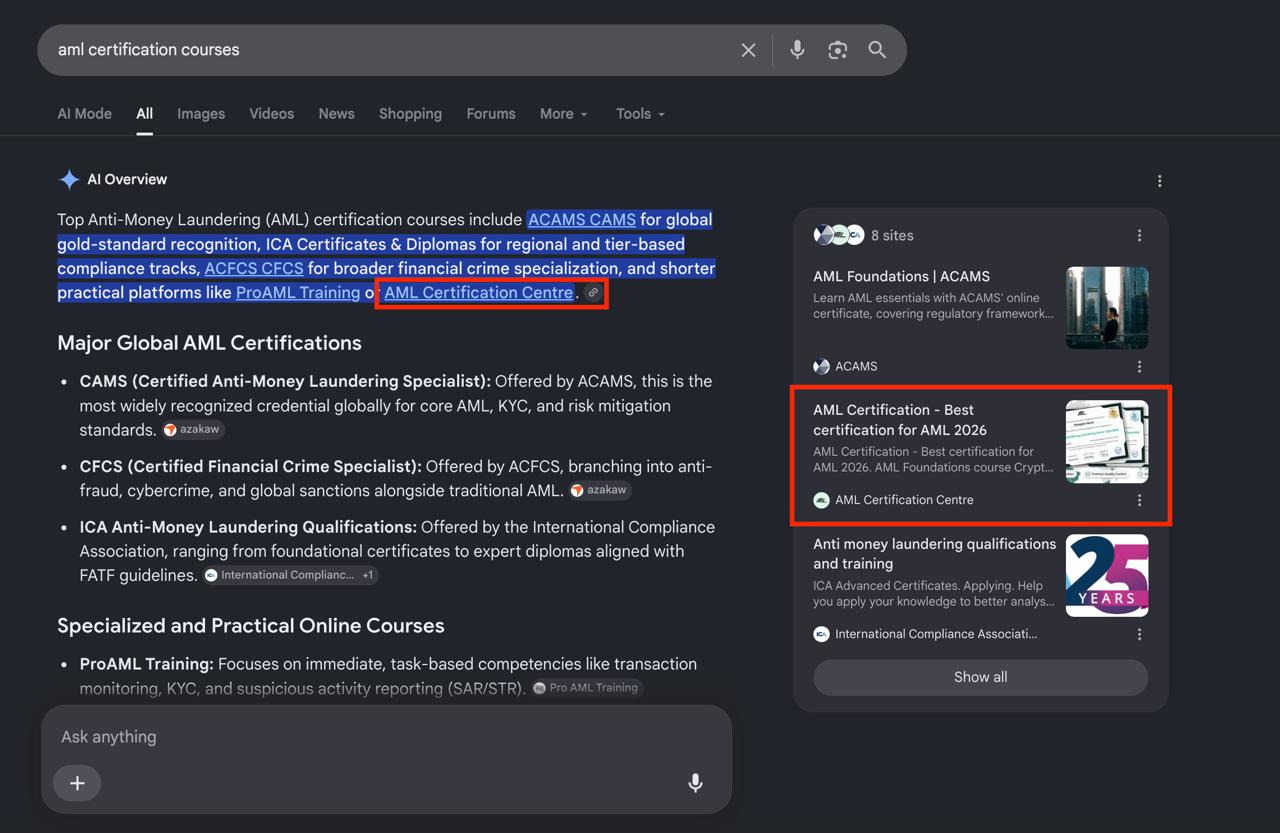Switch to the AI Mode tab
This screenshot has height=833, width=1280.
point(85,114)
